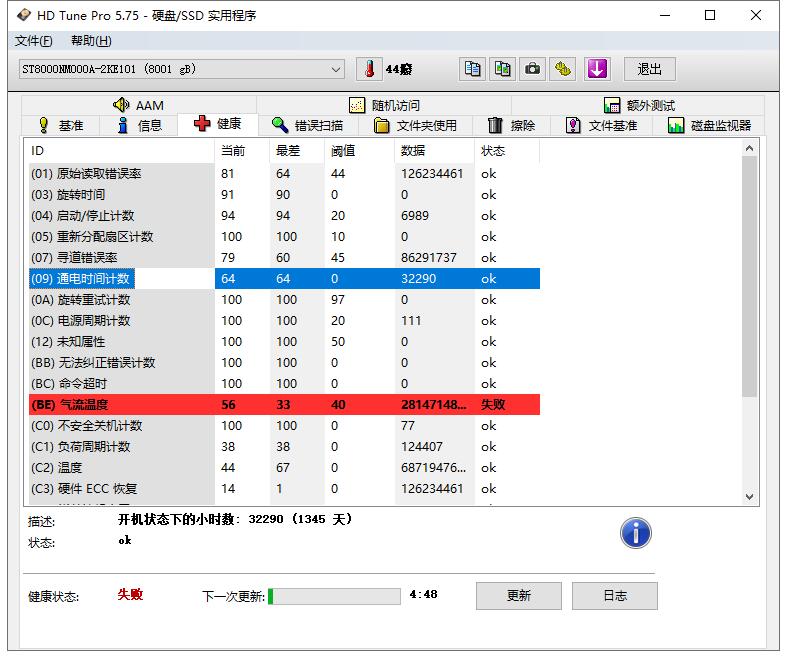Image resolution: width=787 pixels, height=658 pixels.
Task: Select the (0A) 旋转重试计数 row
Action: 284,300
